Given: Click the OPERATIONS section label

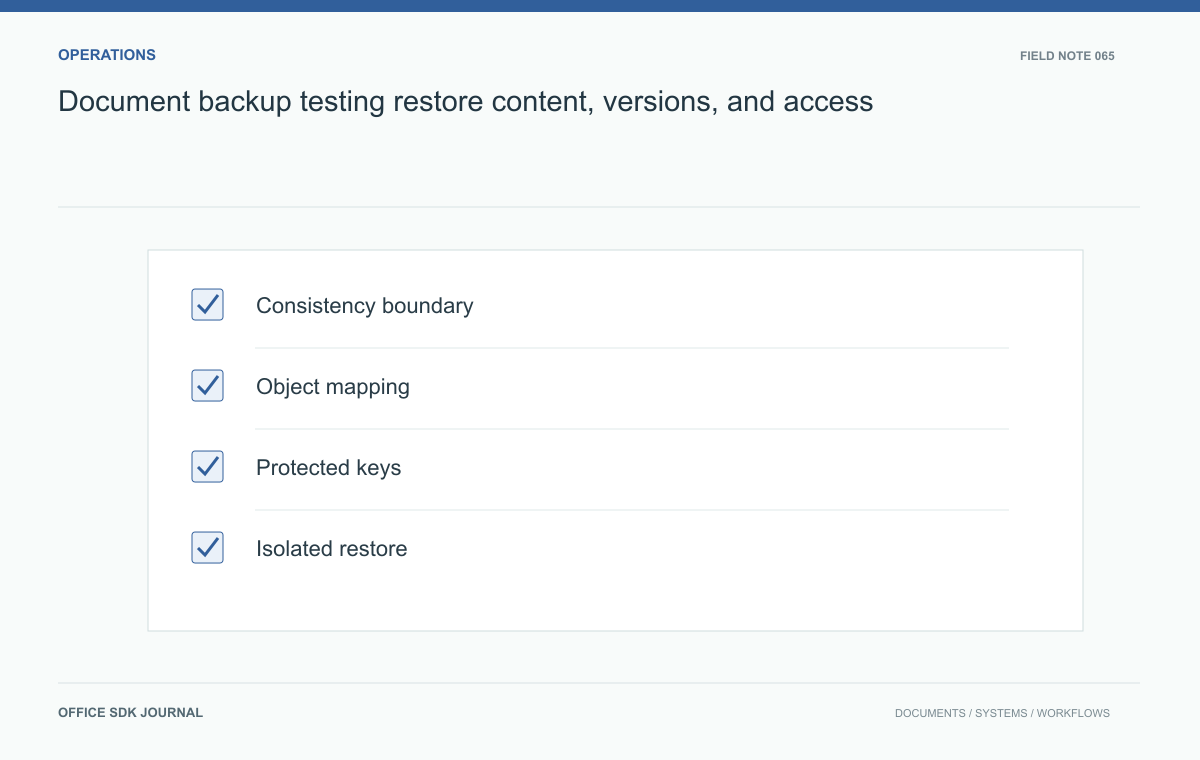Looking at the screenshot, I should [x=107, y=55].
